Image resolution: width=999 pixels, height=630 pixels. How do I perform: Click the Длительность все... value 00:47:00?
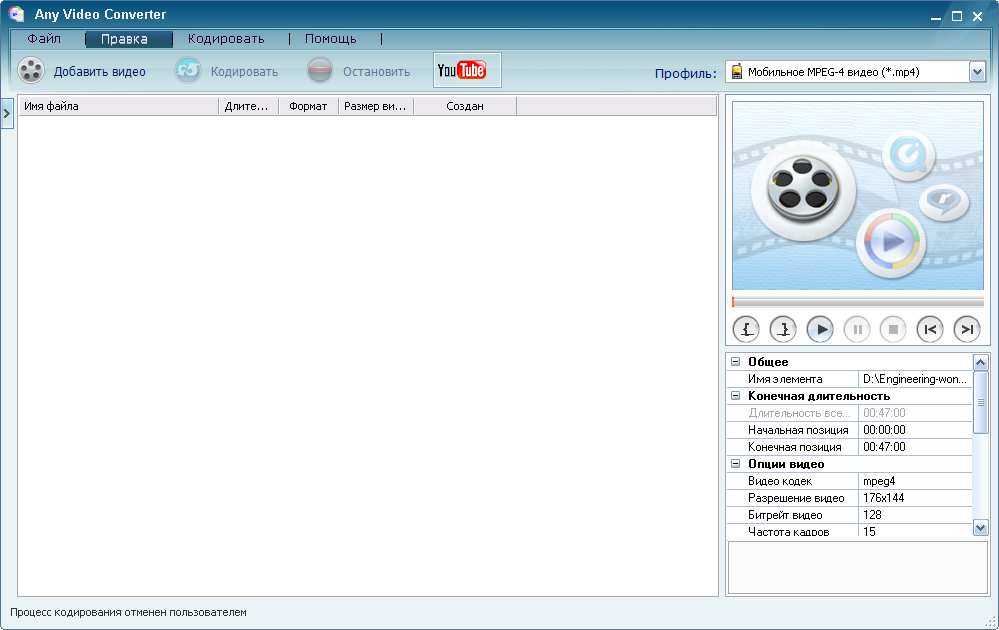pyautogui.click(x=915, y=412)
